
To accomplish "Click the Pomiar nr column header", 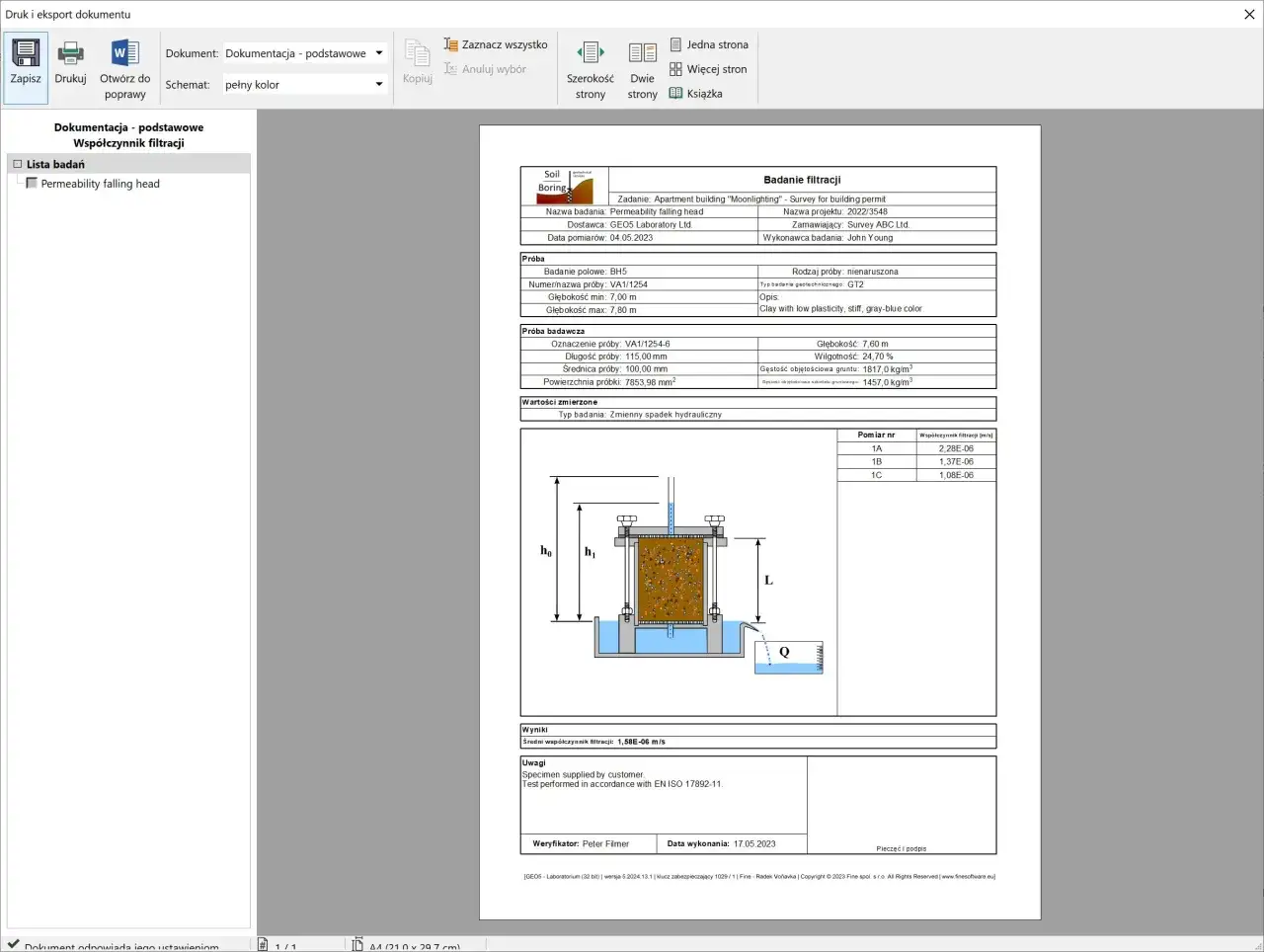I will 876,435.
